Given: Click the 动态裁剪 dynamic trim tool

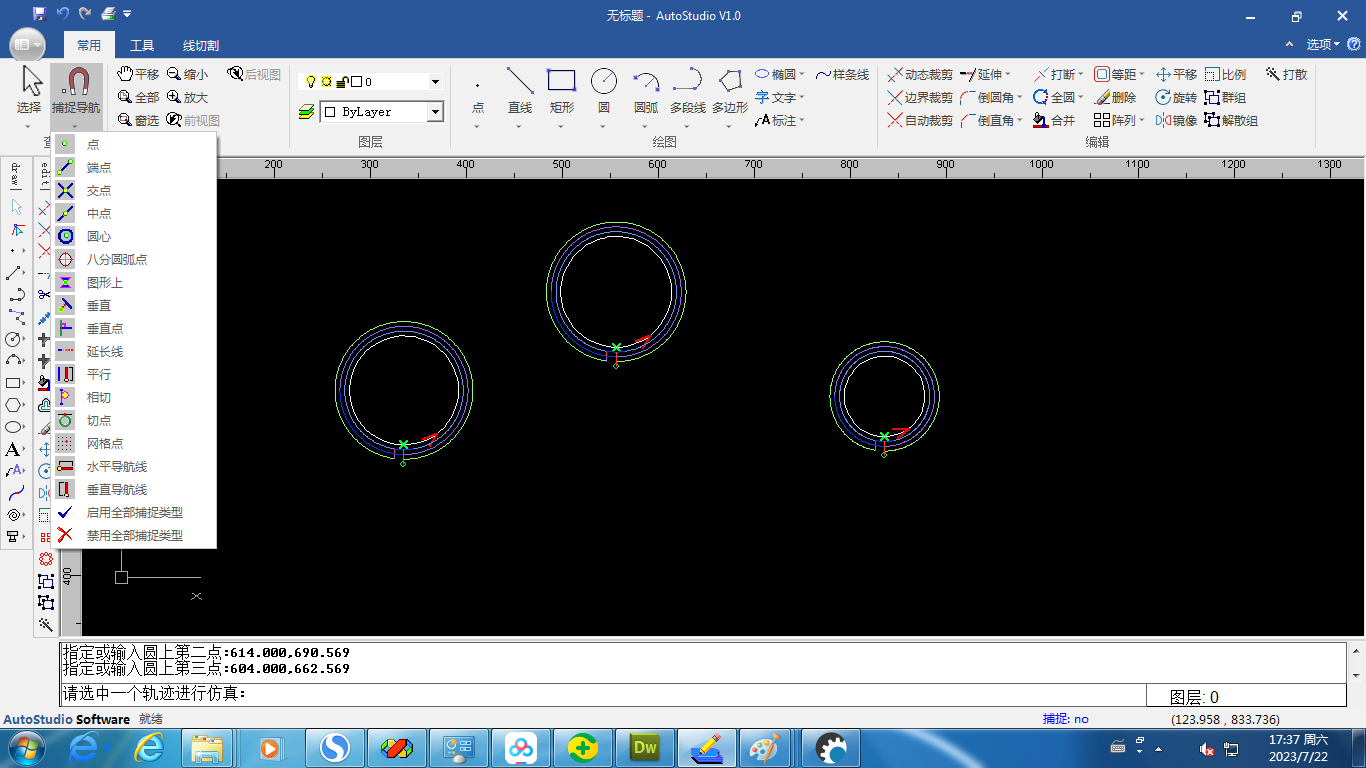Looking at the screenshot, I should [x=920, y=74].
